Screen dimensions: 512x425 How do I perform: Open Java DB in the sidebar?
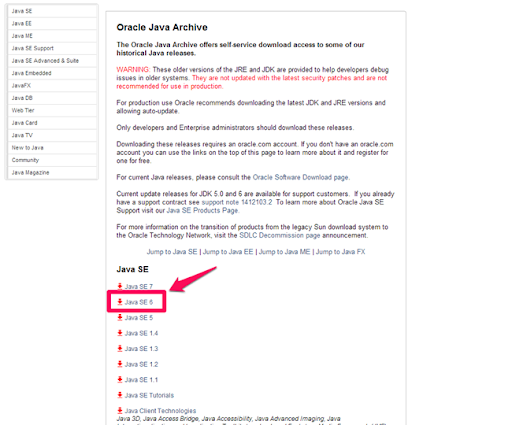pyautogui.click(x=52, y=98)
